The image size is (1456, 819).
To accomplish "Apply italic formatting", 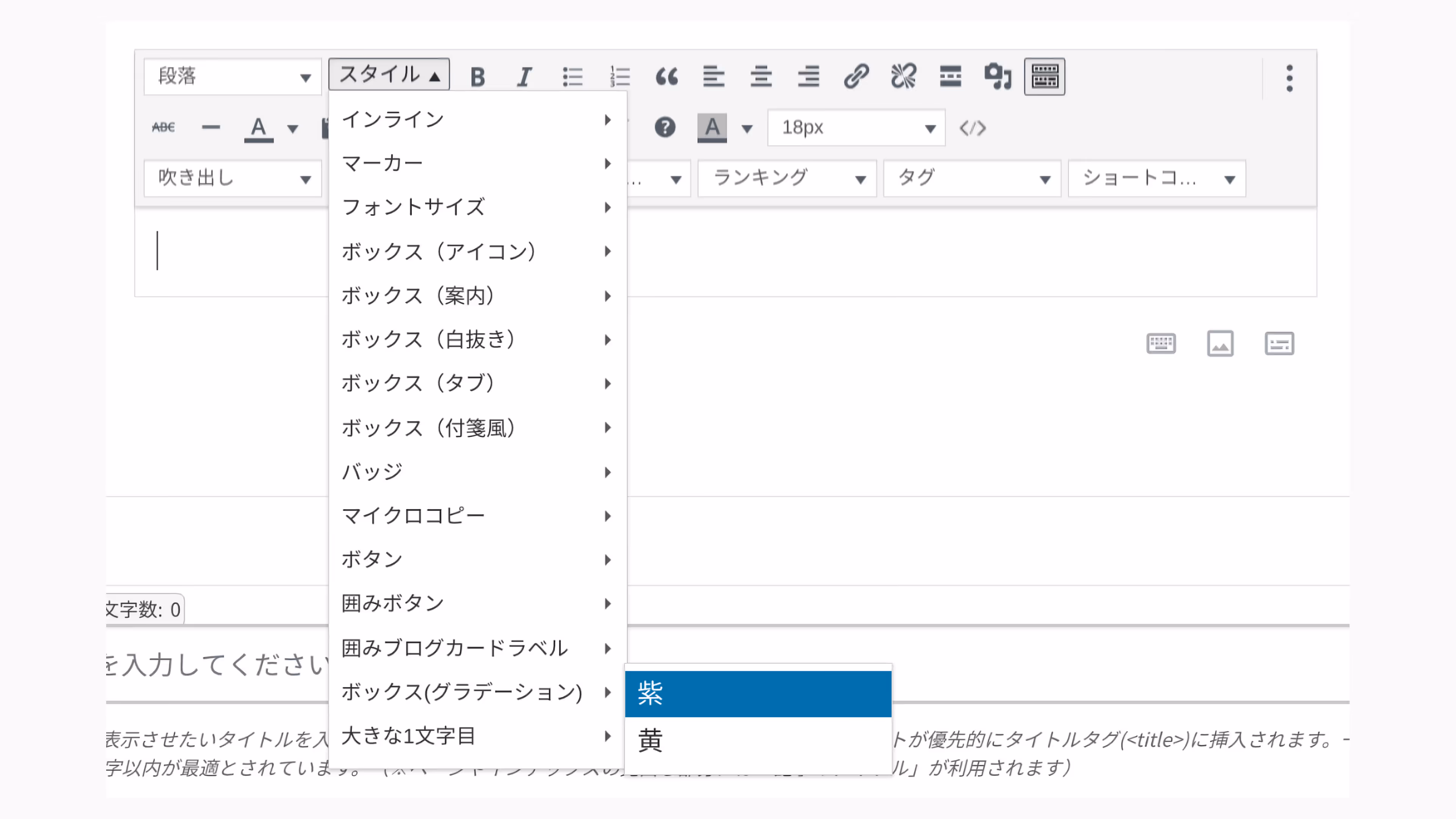I will pos(524,76).
